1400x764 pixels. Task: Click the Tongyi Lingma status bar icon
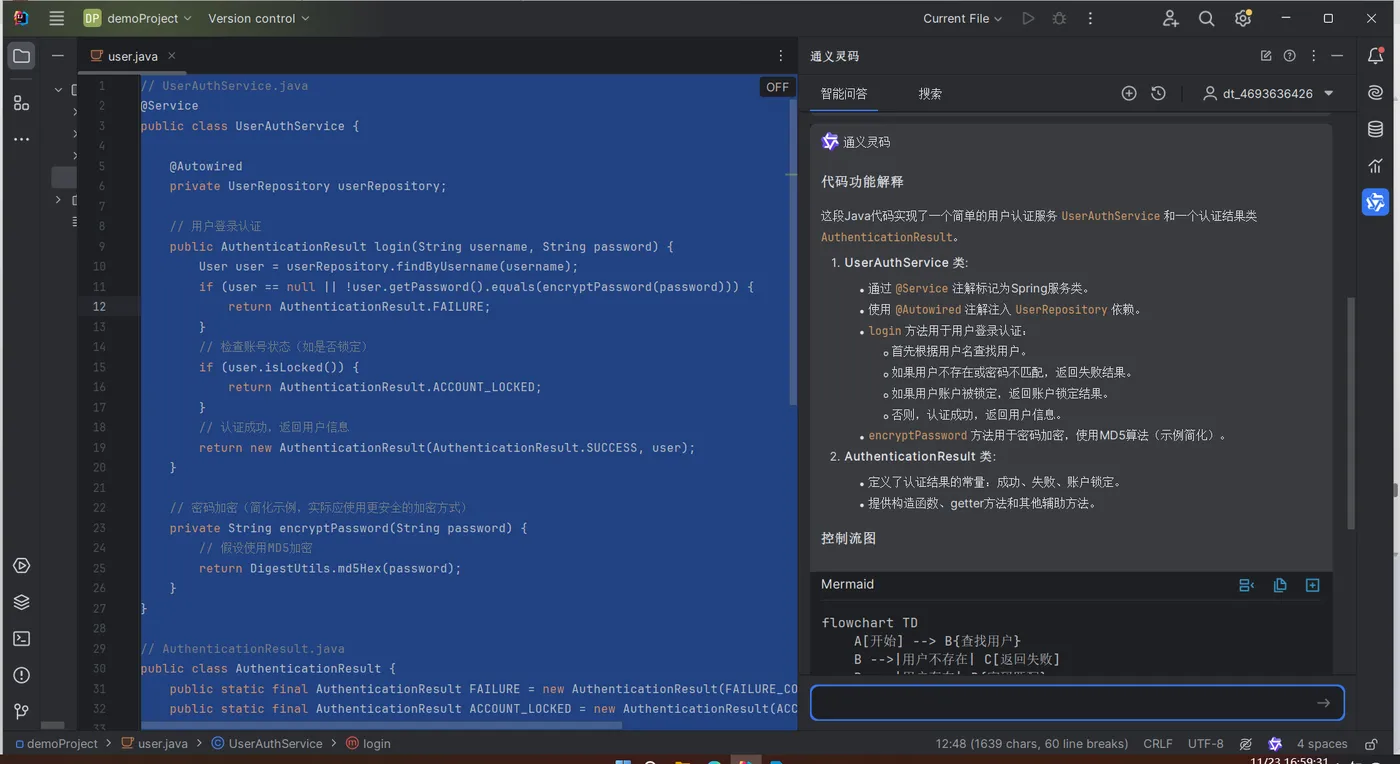(x=1275, y=744)
